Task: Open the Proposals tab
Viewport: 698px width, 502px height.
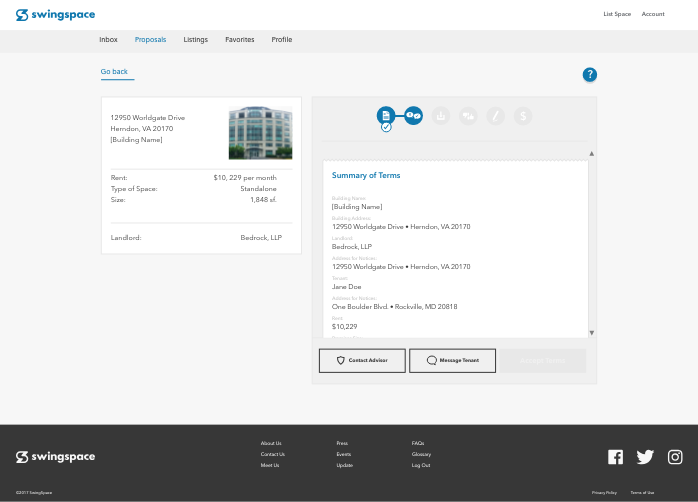Action: tap(150, 40)
